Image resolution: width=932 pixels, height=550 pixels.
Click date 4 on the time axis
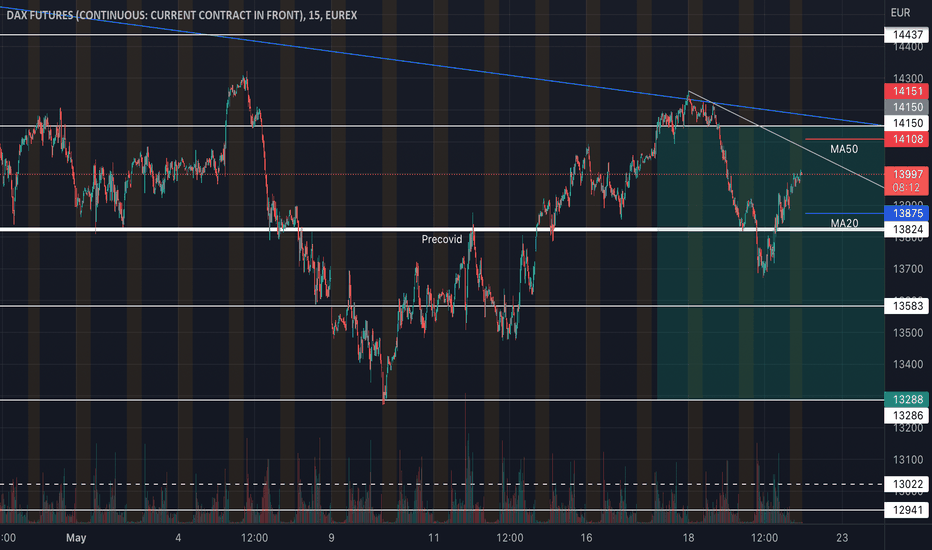click(178, 538)
